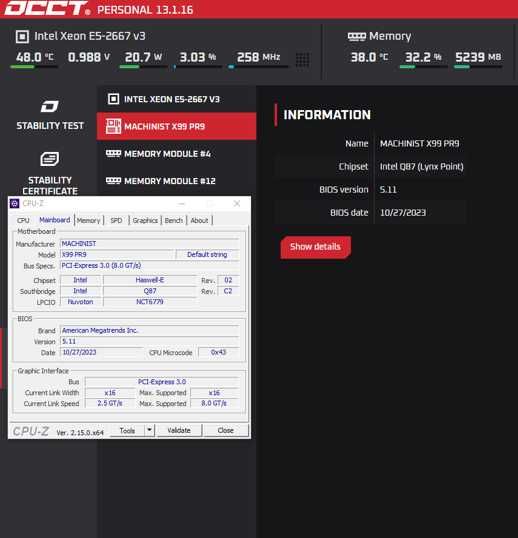
Task: Click the BIOS version 5.11 in OCCT Information
Action: 388,190
